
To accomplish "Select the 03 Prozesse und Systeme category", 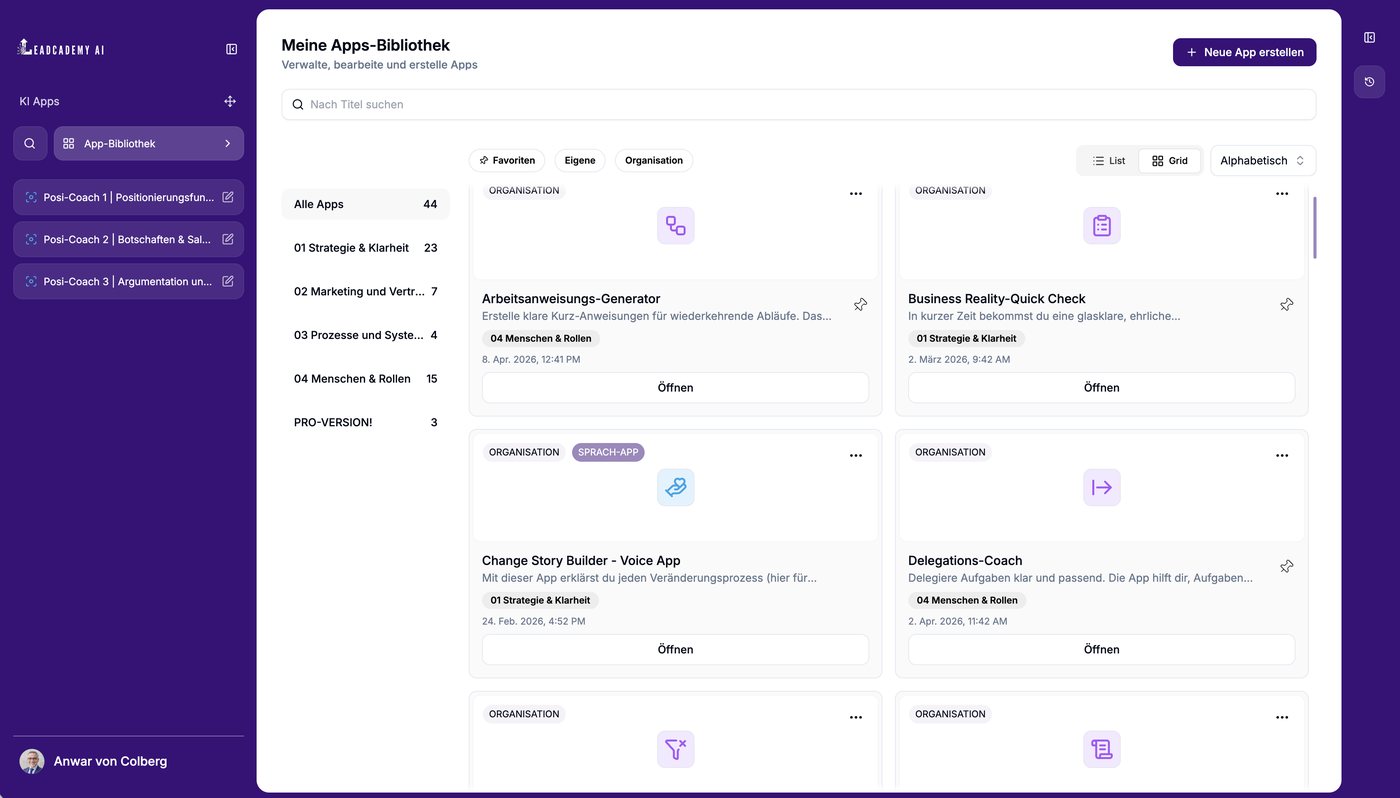I will (x=366, y=335).
